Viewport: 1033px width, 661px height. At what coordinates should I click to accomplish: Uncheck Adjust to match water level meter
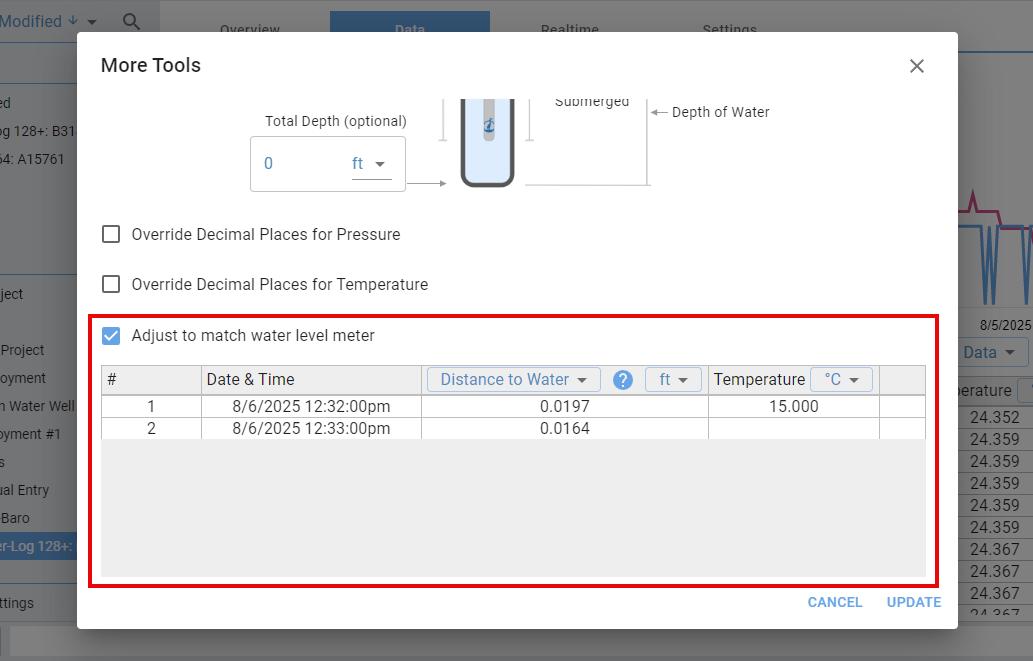[111, 336]
